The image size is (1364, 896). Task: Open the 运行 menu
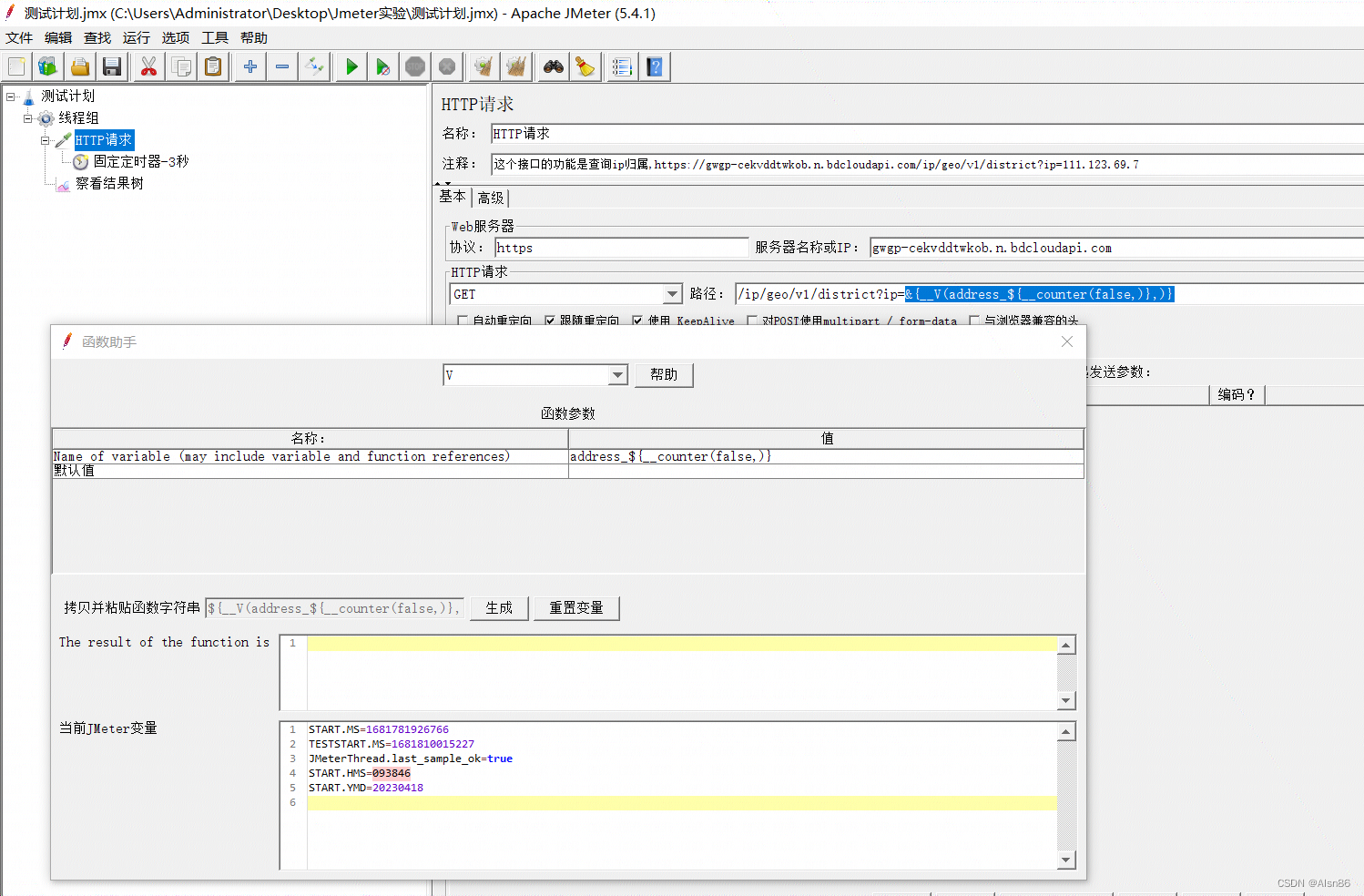[137, 37]
